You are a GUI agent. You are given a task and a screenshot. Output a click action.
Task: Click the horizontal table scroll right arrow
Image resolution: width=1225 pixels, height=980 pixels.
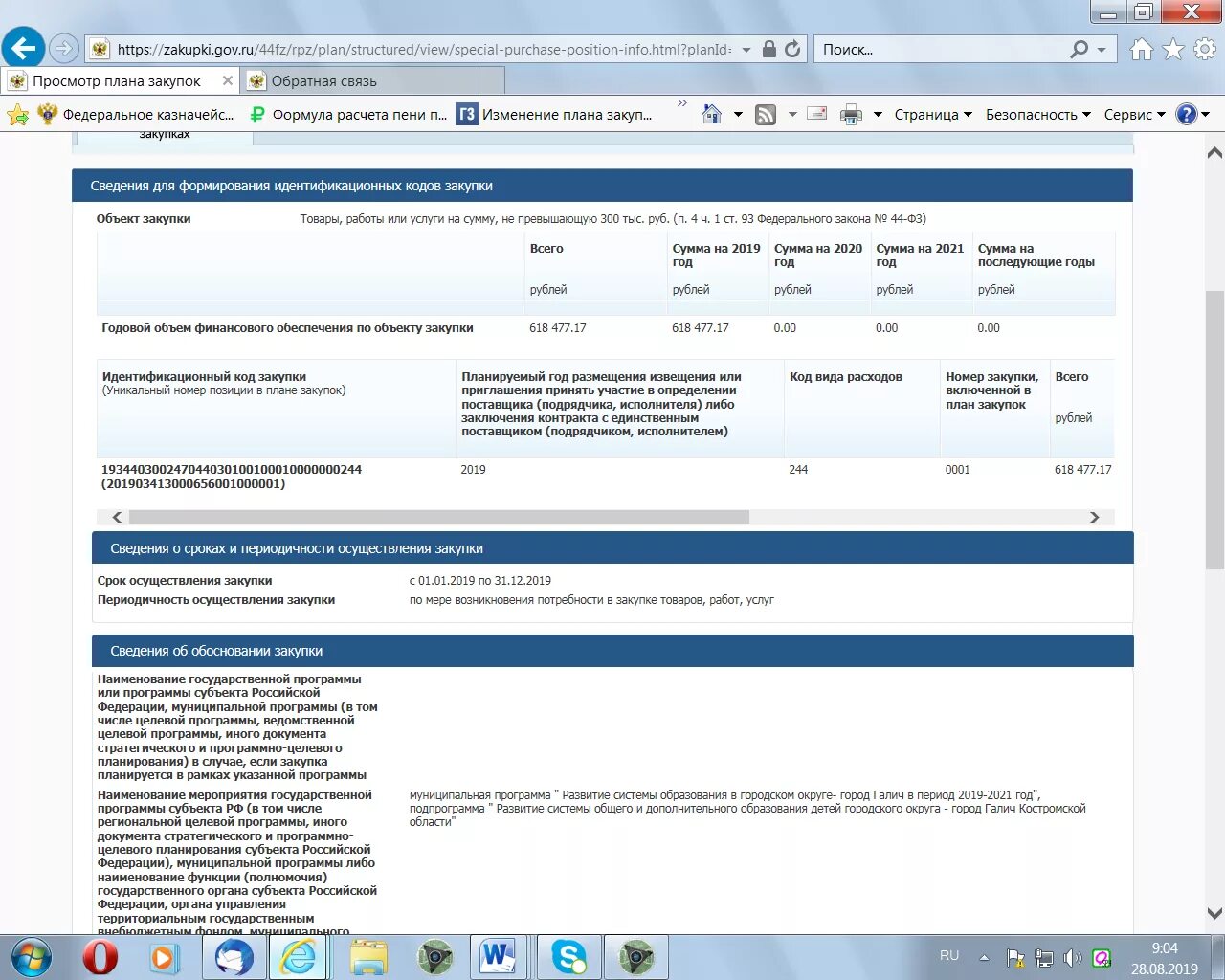coord(1095,518)
